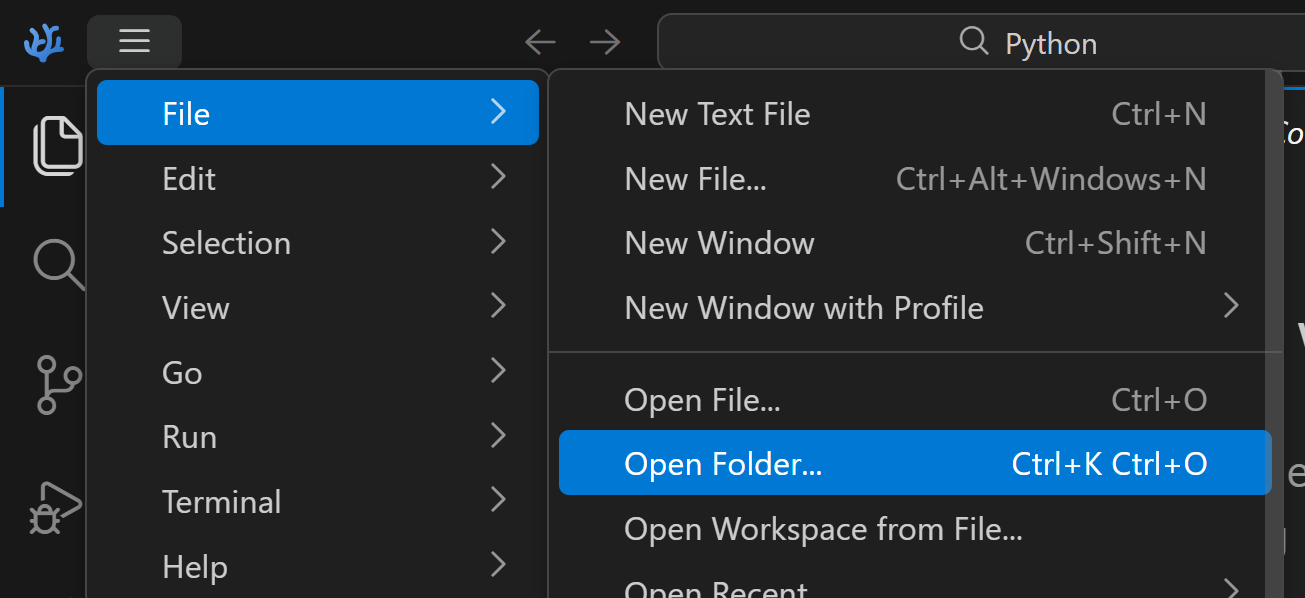This screenshot has width=1305, height=598.
Task: Click the hamburger application menu icon
Action: 134,41
